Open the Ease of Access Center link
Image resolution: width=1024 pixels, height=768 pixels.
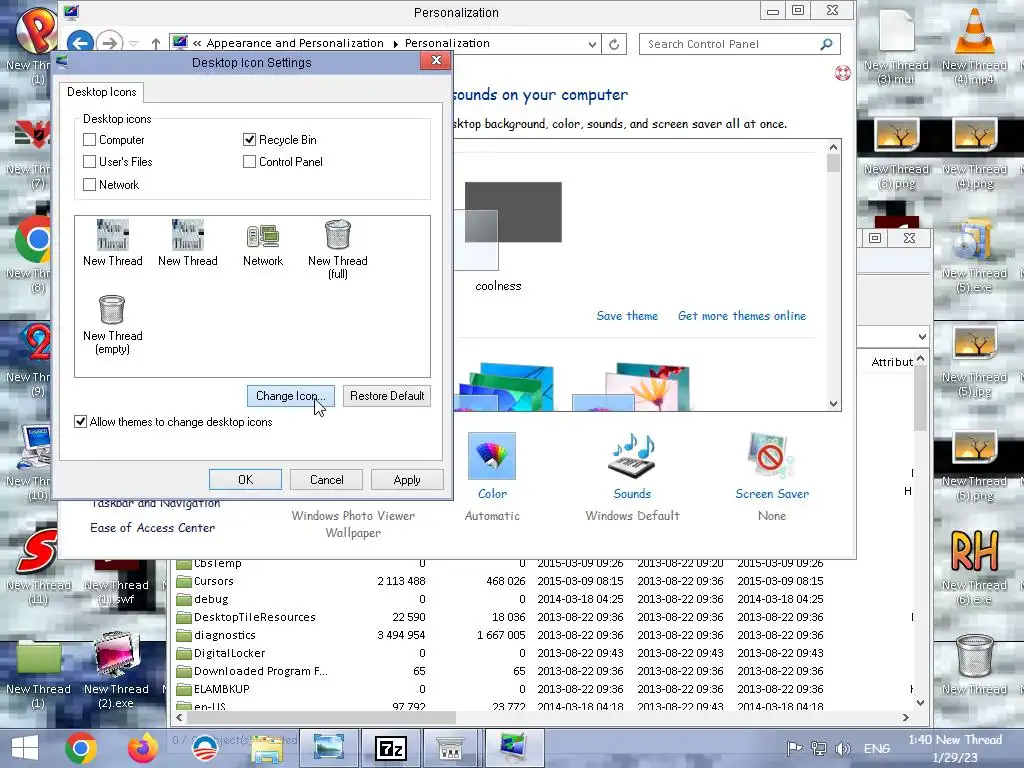tap(152, 528)
